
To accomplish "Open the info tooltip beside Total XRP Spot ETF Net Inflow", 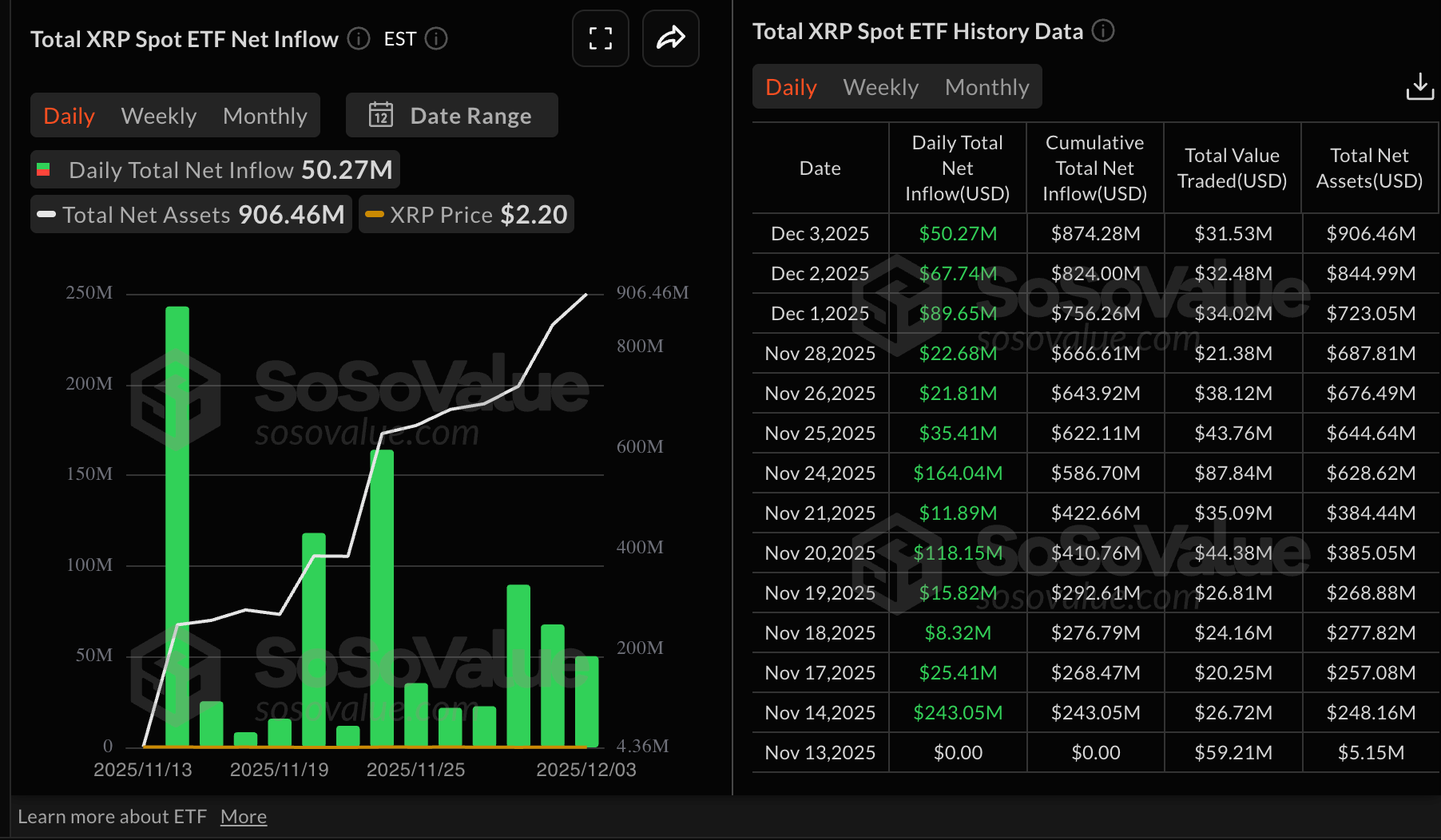I will click(x=357, y=39).
